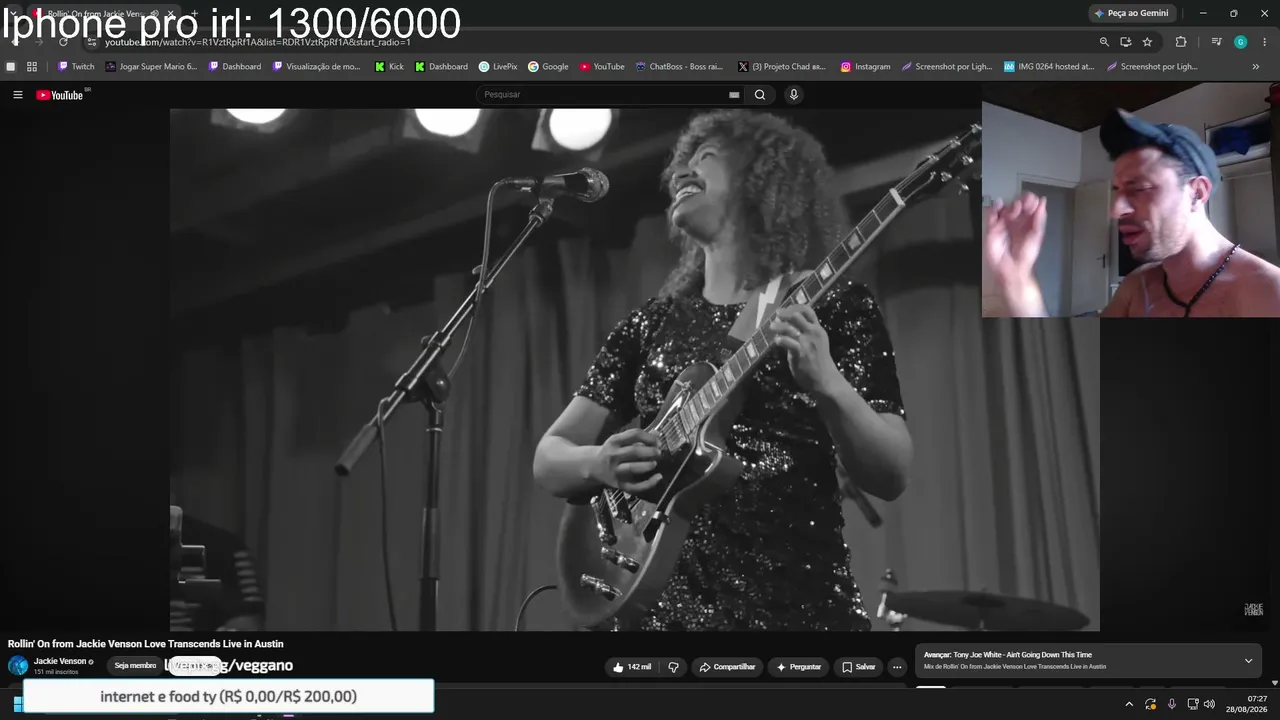Start voice search with the microphone icon
1280x720 pixels.
[x=794, y=95]
